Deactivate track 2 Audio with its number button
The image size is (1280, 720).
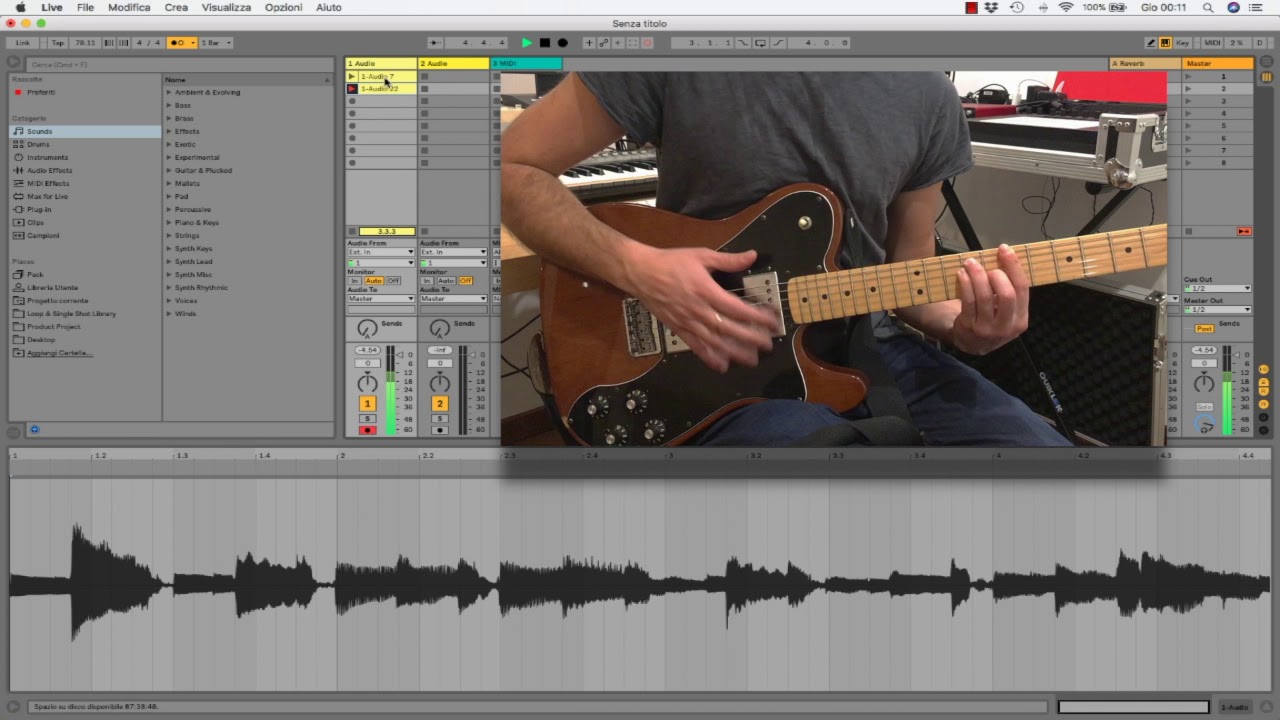click(x=440, y=403)
